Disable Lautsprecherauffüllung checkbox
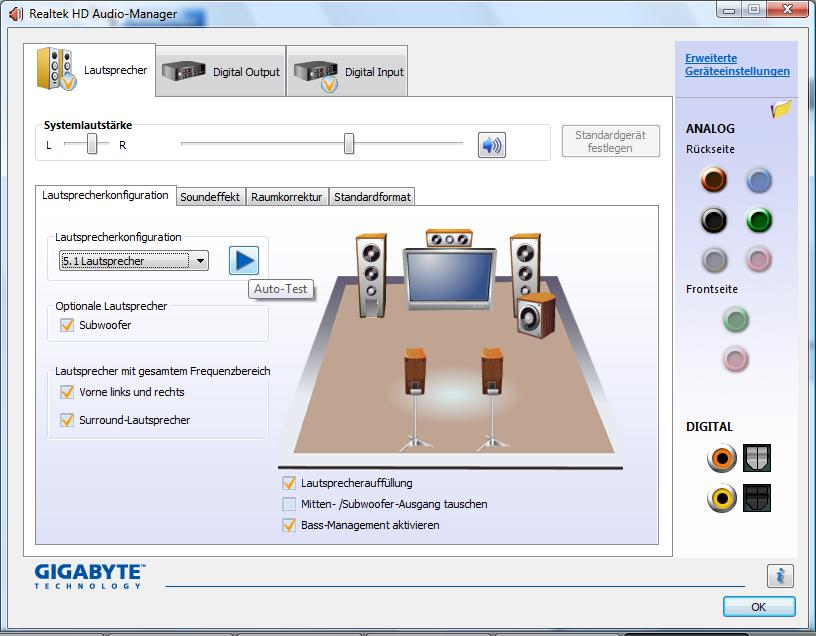This screenshot has width=816, height=636. [x=289, y=483]
